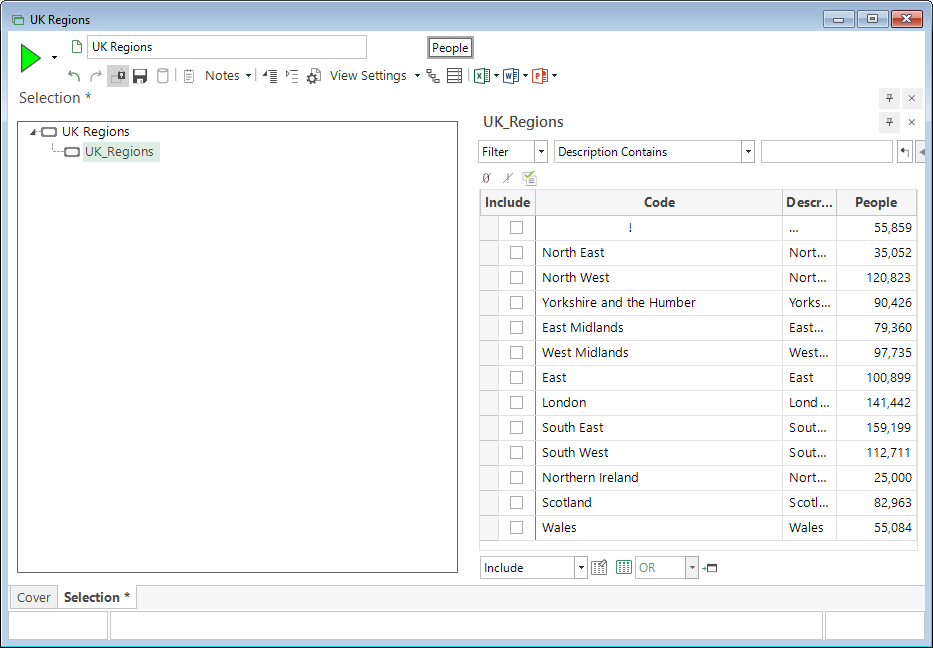Tick the Include checkbox for South East
Image resolution: width=933 pixels, height=648 pixels.
tap(516, 427)
